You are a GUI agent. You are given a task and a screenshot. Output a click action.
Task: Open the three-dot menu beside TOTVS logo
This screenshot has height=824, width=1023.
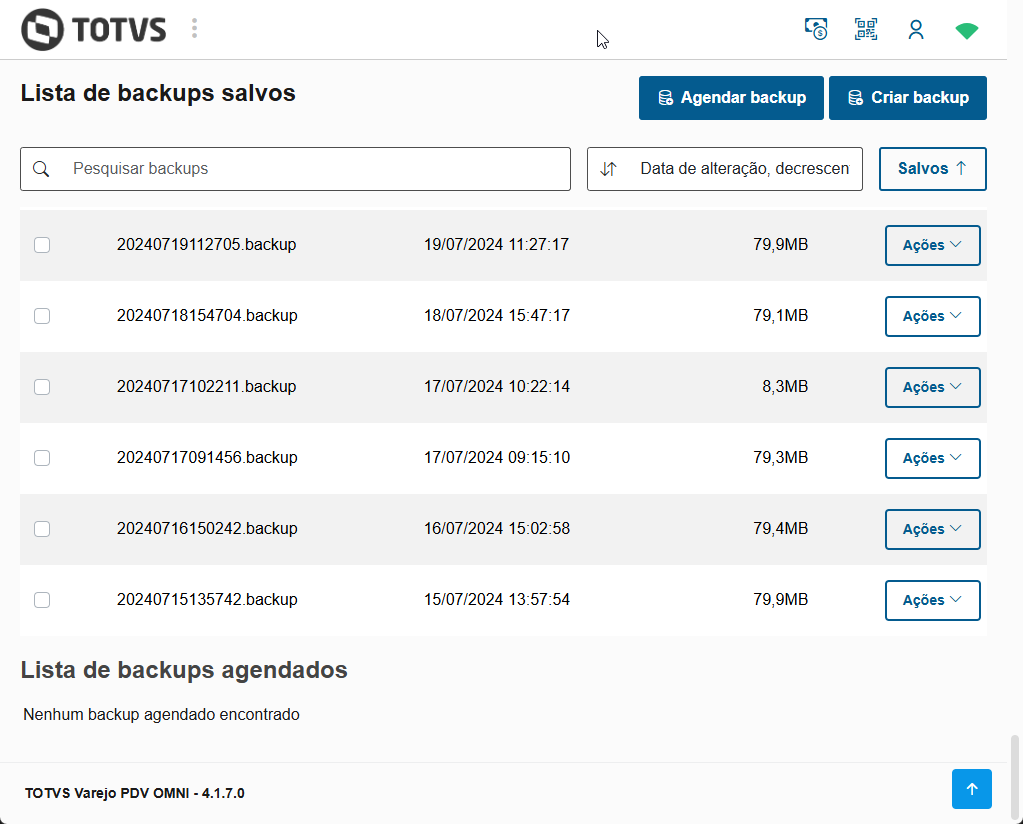tap(194, 28)
